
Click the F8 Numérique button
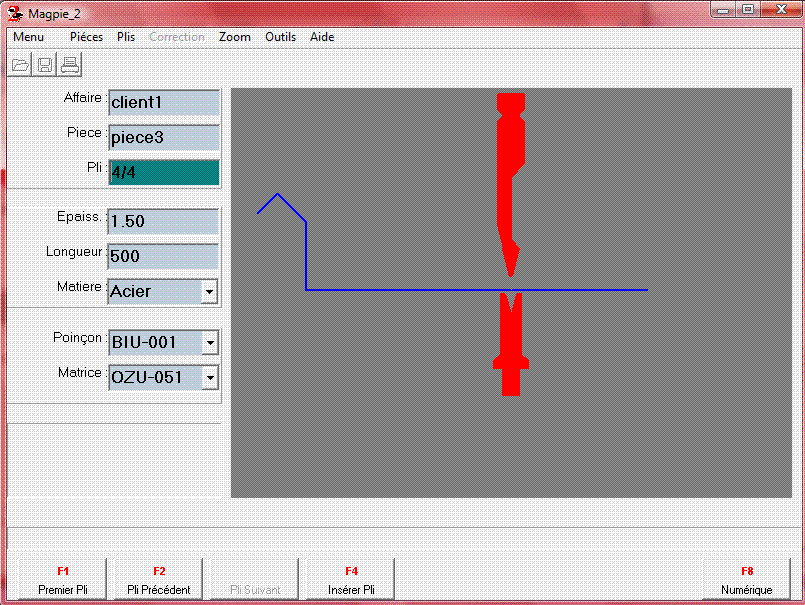[746, 579]
